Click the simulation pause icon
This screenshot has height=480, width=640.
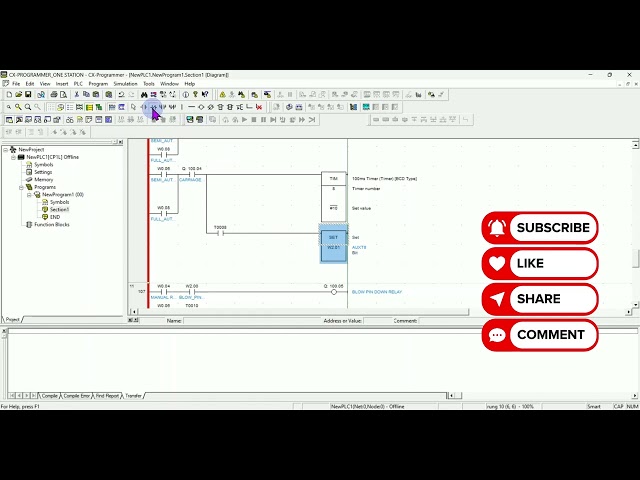coord(263,120)
